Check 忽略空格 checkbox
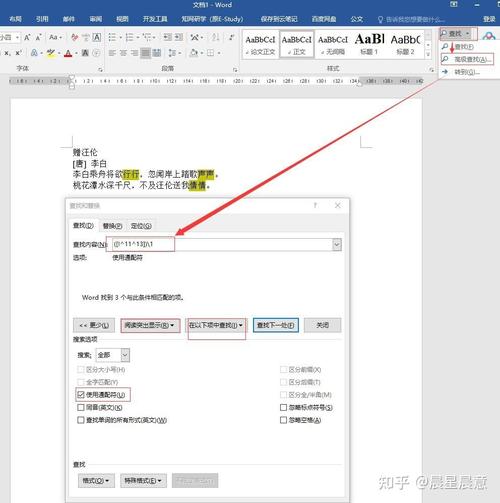Image resolution: width=500 pixels, height=503 pixels. coord(283,420)
